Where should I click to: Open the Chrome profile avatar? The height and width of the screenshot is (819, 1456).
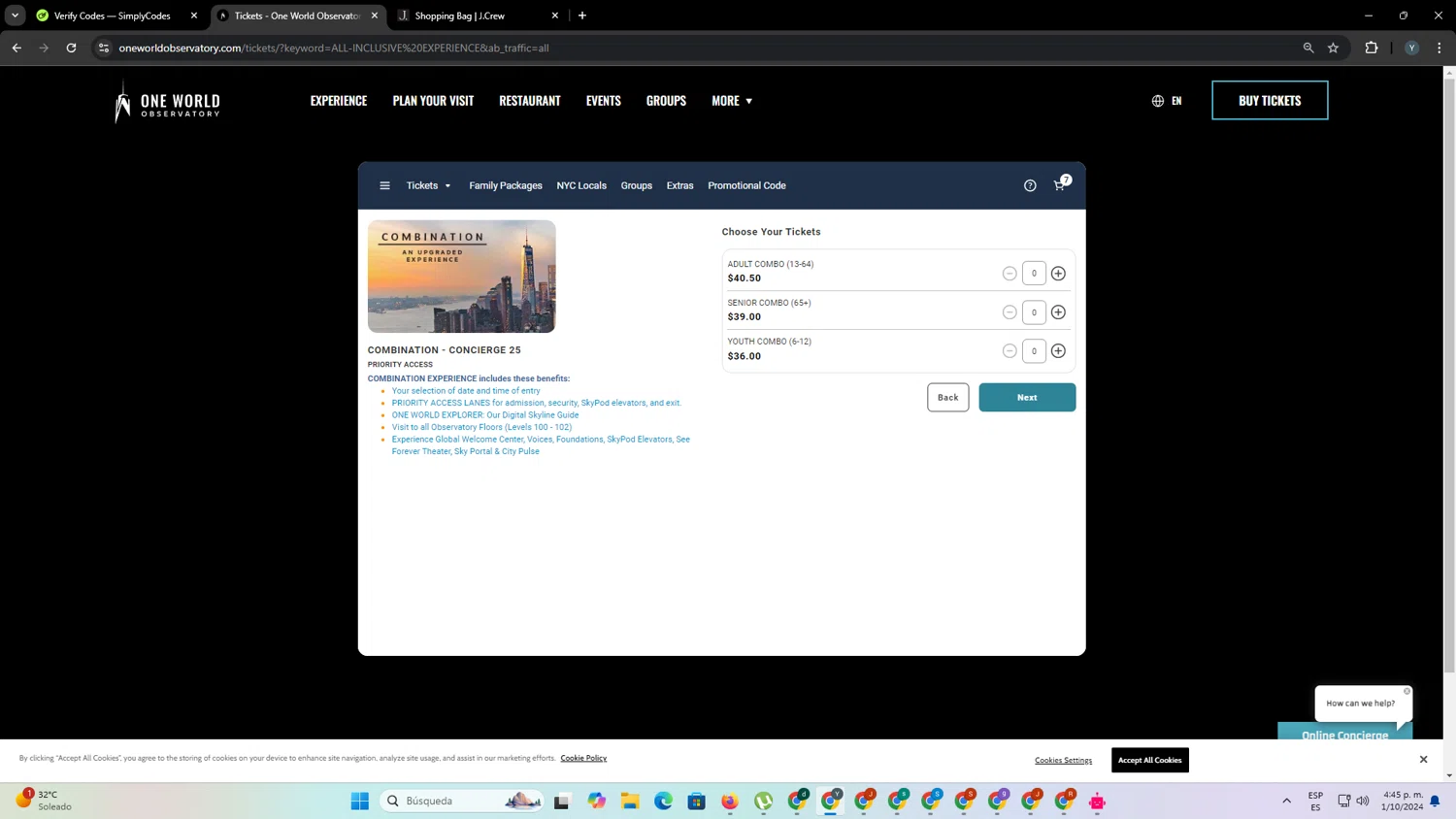(1411, 48)
